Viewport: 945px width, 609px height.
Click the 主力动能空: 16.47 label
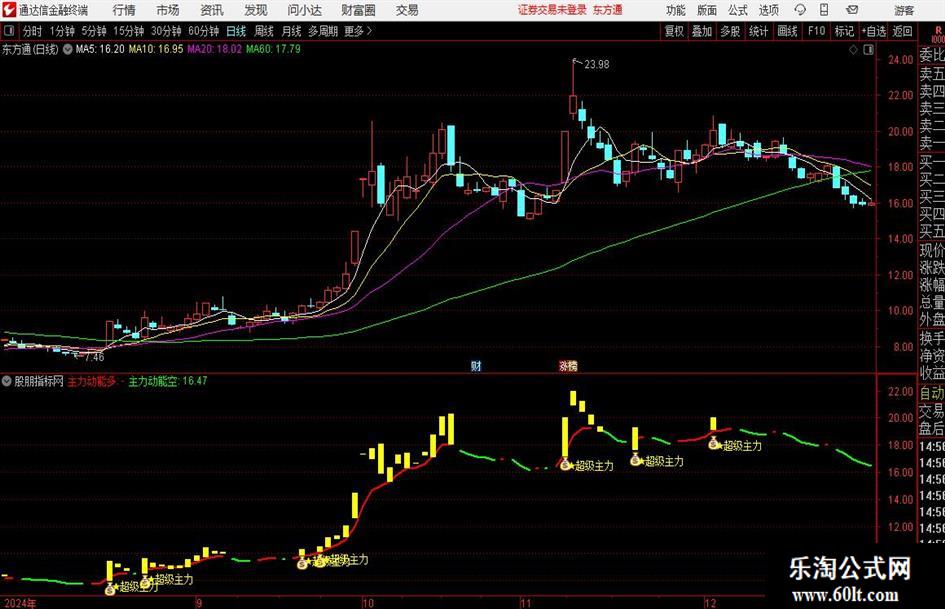click(x=168, y=381)
